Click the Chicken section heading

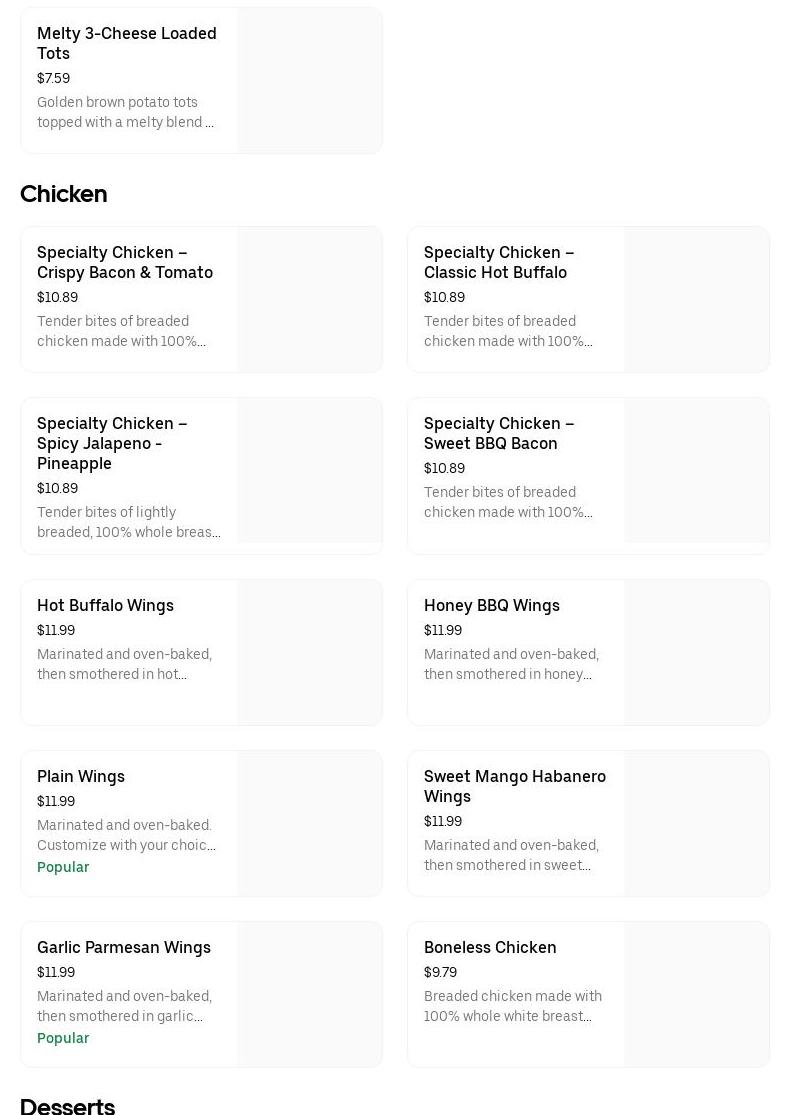coord(63,194)
